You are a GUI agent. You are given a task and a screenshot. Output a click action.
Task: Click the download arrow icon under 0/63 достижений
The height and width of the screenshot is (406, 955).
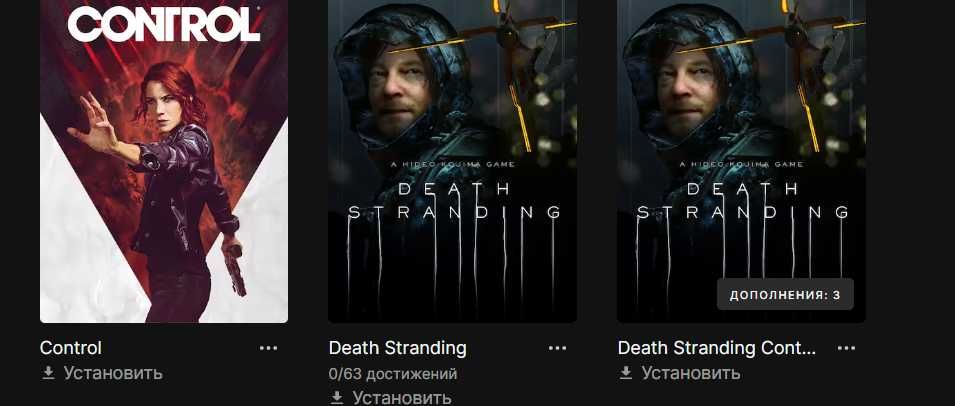(337, 398)
